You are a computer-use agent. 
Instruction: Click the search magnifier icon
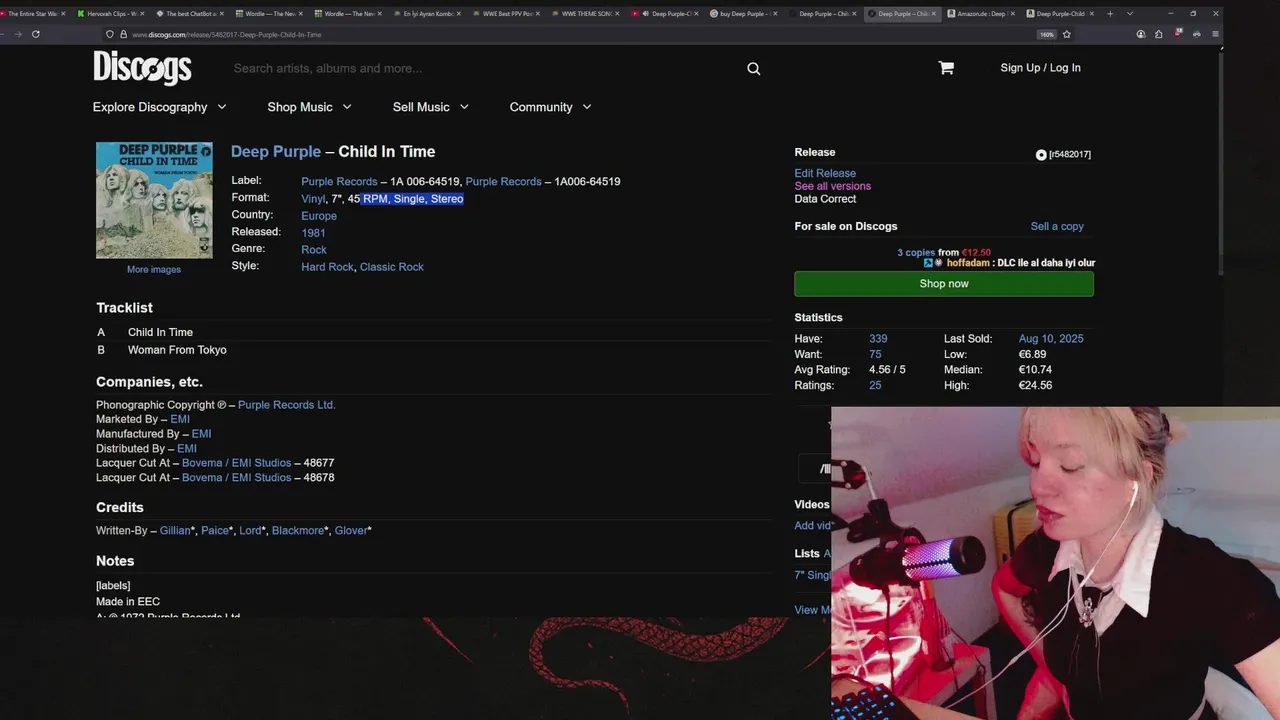tap(754, 69)
